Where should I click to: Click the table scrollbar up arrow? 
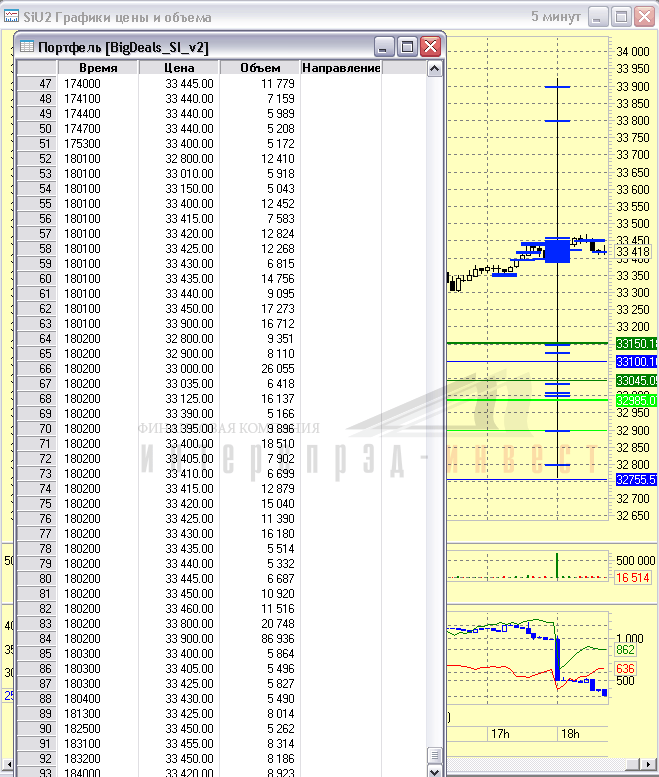coord(435,68)
